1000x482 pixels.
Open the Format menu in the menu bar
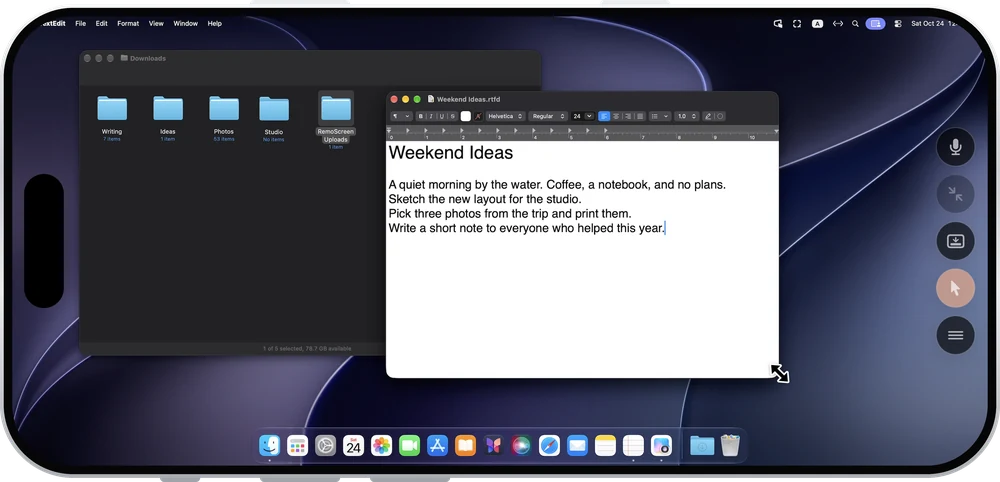[x=128, y=24]
